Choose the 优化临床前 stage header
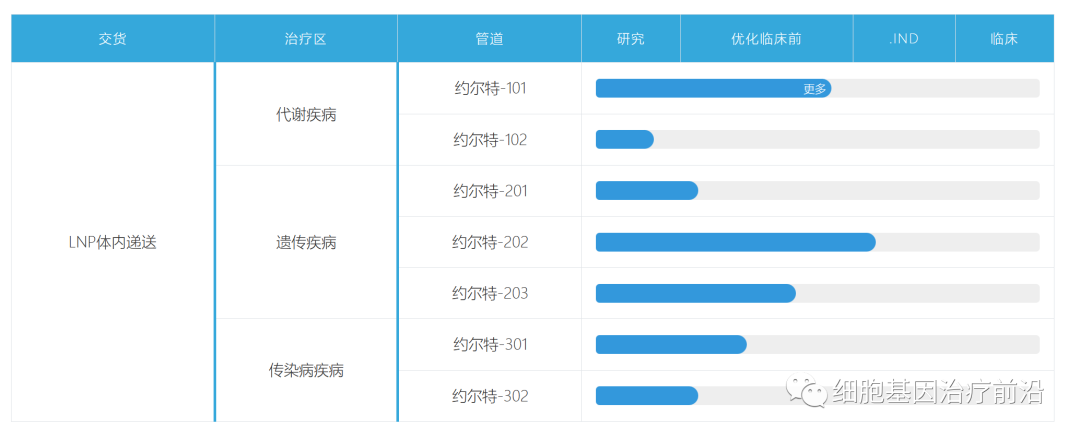This screenshot has width=1080, height=439. click(x=766, y=39)
